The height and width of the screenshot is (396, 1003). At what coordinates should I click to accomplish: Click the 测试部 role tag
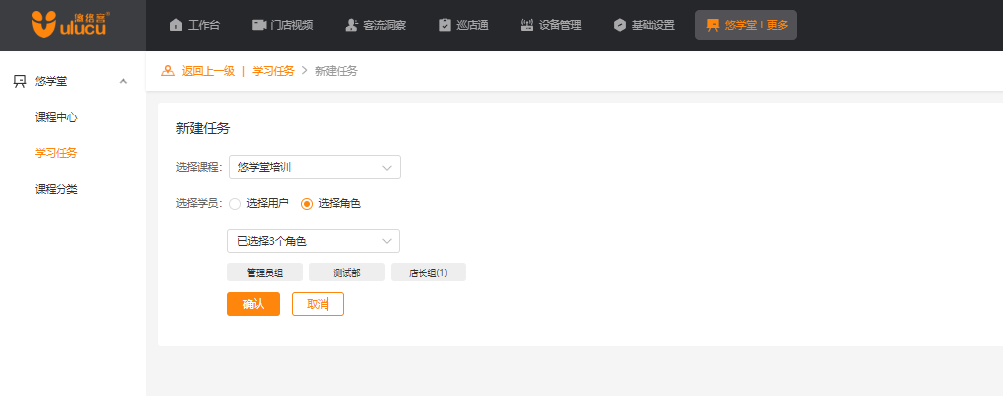tap(347, 273)
